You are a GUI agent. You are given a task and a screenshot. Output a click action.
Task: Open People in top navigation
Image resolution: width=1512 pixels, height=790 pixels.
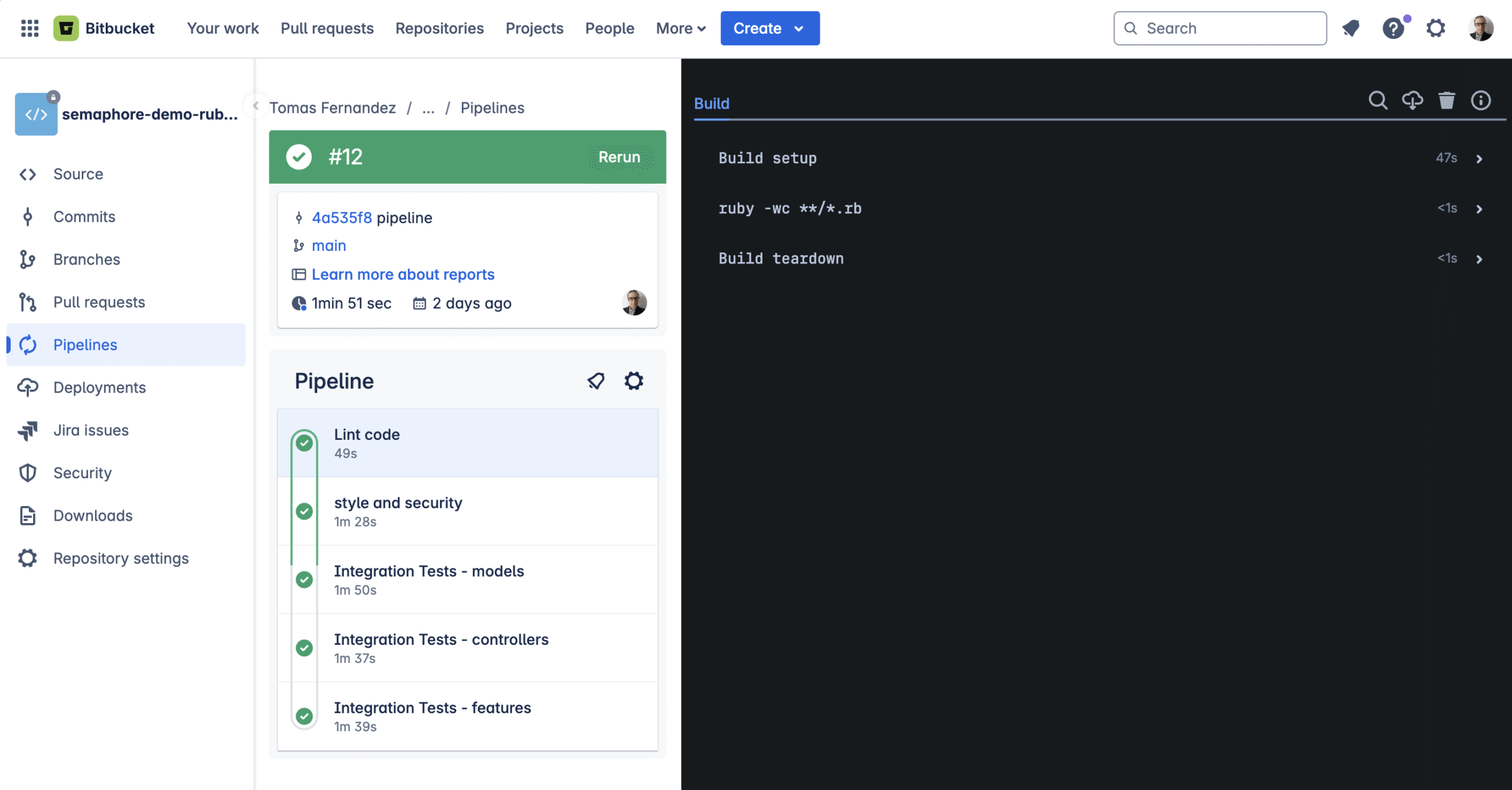[x=610, y=28]
